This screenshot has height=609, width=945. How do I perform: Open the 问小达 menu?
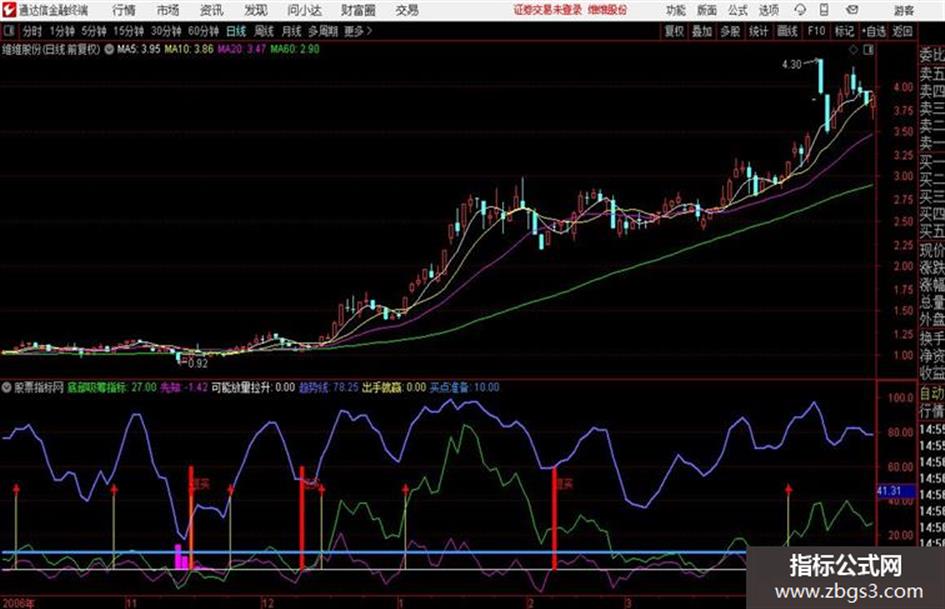point(304,10)
